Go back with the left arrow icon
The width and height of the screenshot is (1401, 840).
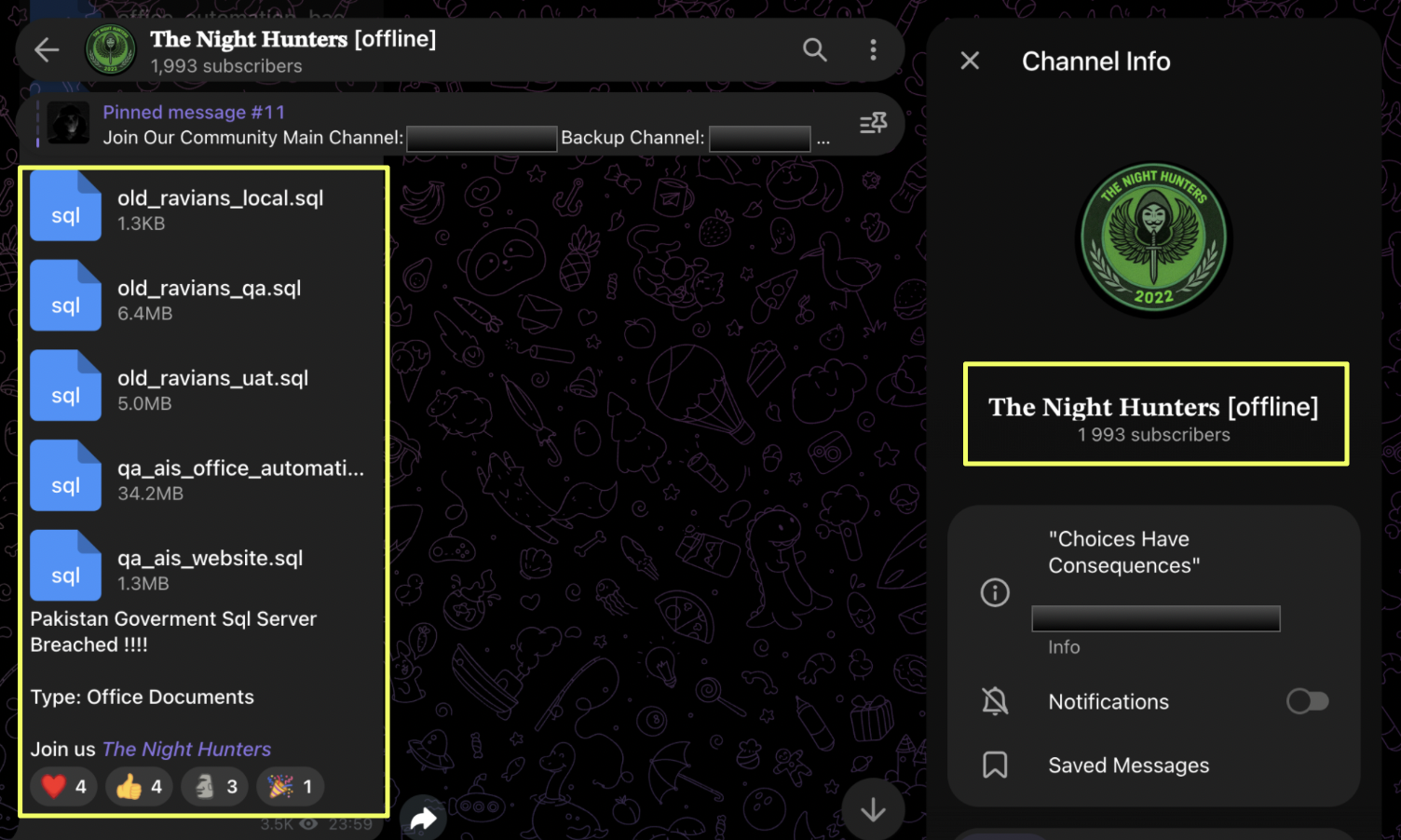47,50
